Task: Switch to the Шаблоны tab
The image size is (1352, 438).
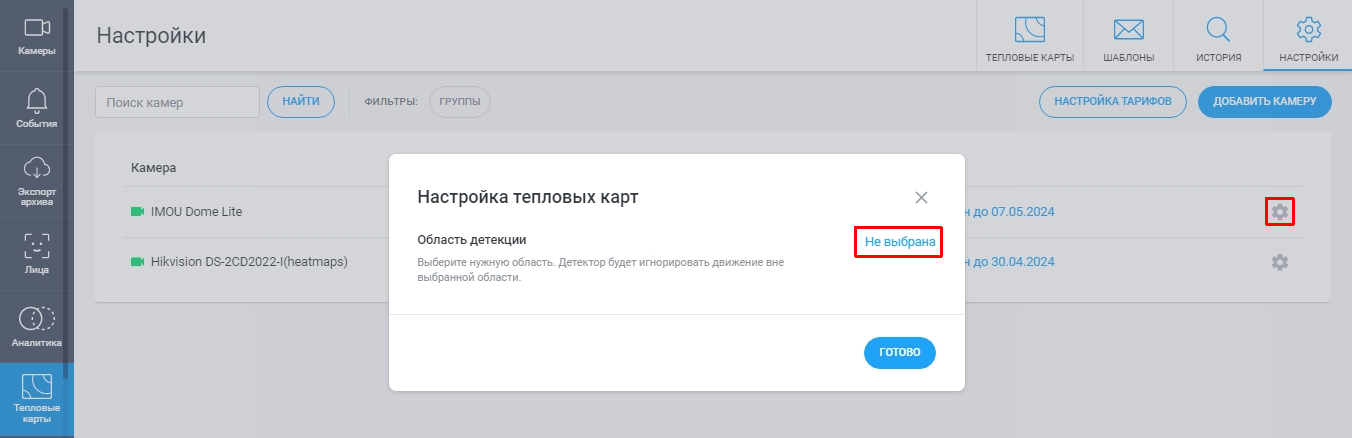Action: click(x=1128, y=36)
